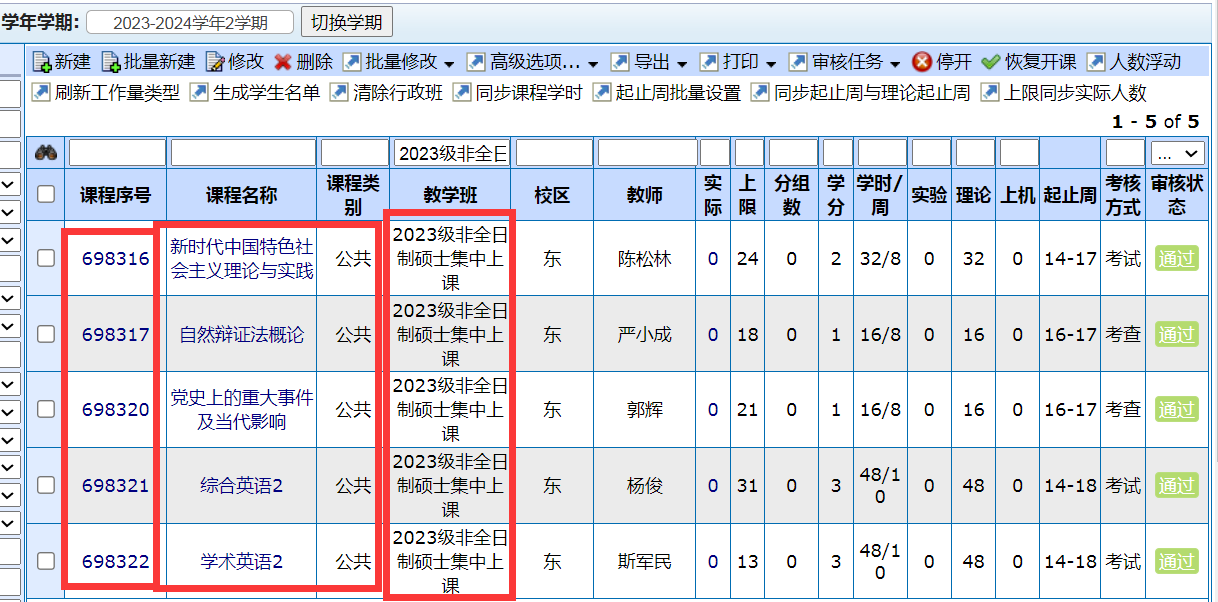Click the green 恢复开课 checkmark icon
This screenshot has height=602, width=1218.
coord(991,62)
